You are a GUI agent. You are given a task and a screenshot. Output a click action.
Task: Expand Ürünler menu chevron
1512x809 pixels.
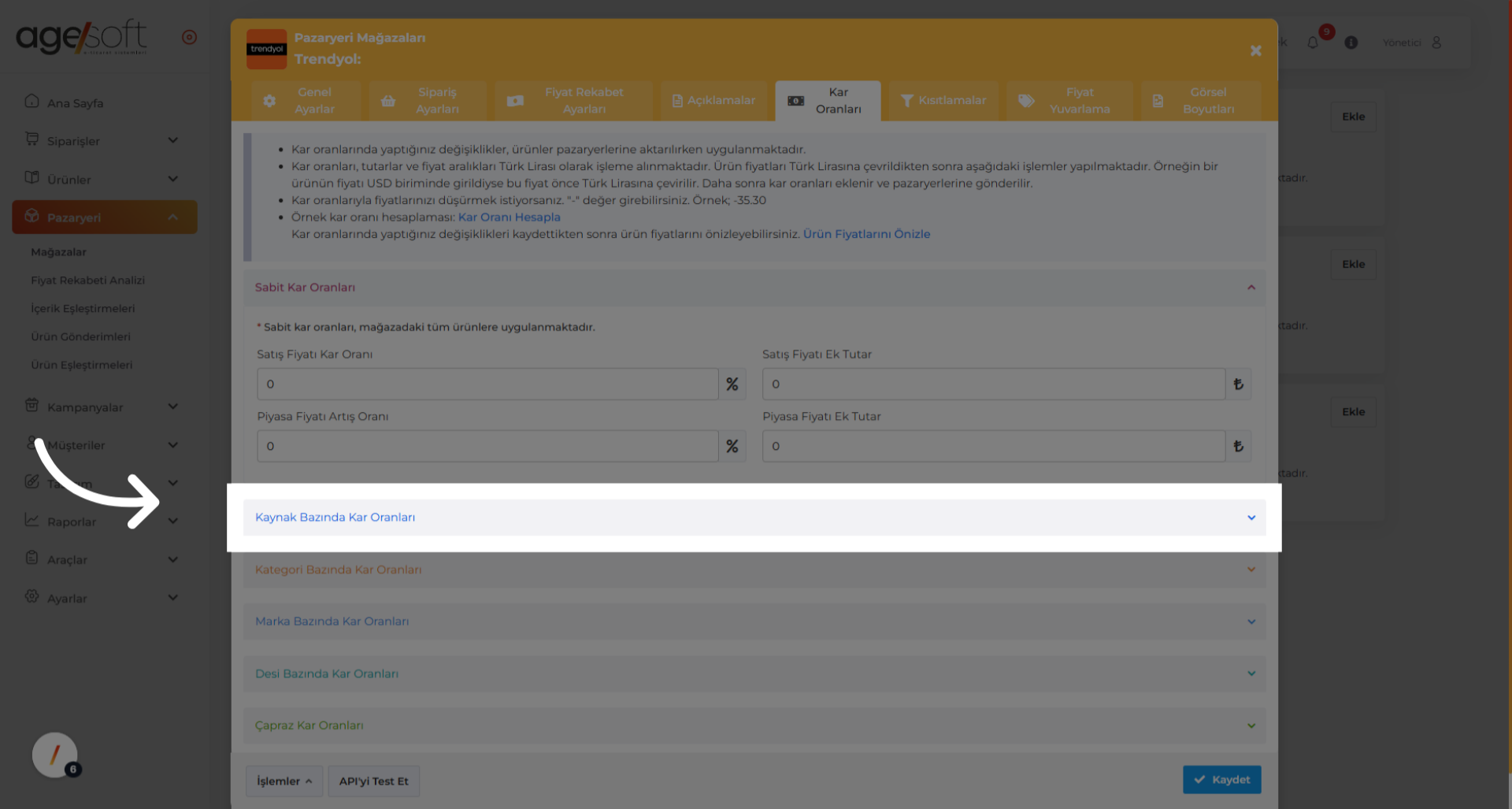click(173, 179)
